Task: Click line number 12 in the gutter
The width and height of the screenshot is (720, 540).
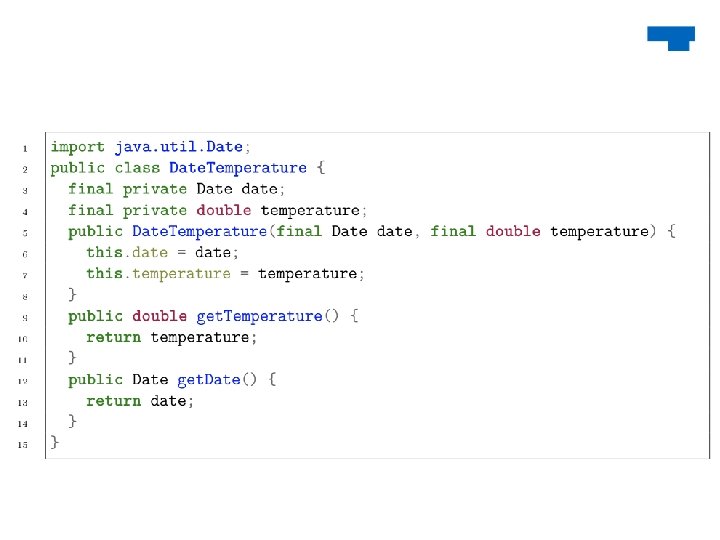Action: click(22, 380)
